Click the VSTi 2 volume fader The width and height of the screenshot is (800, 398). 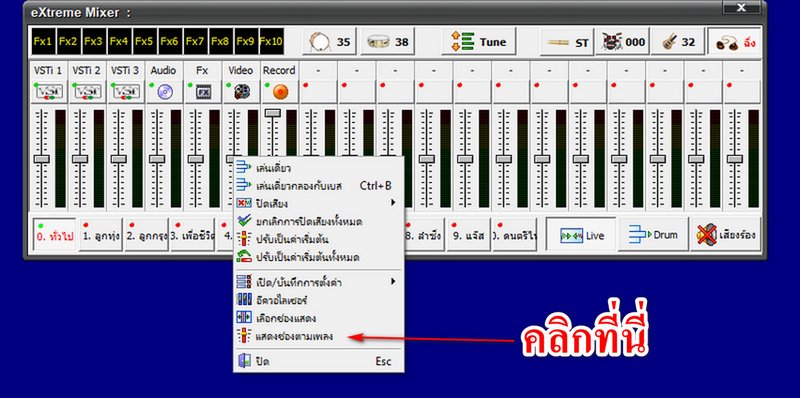(80, 159)
